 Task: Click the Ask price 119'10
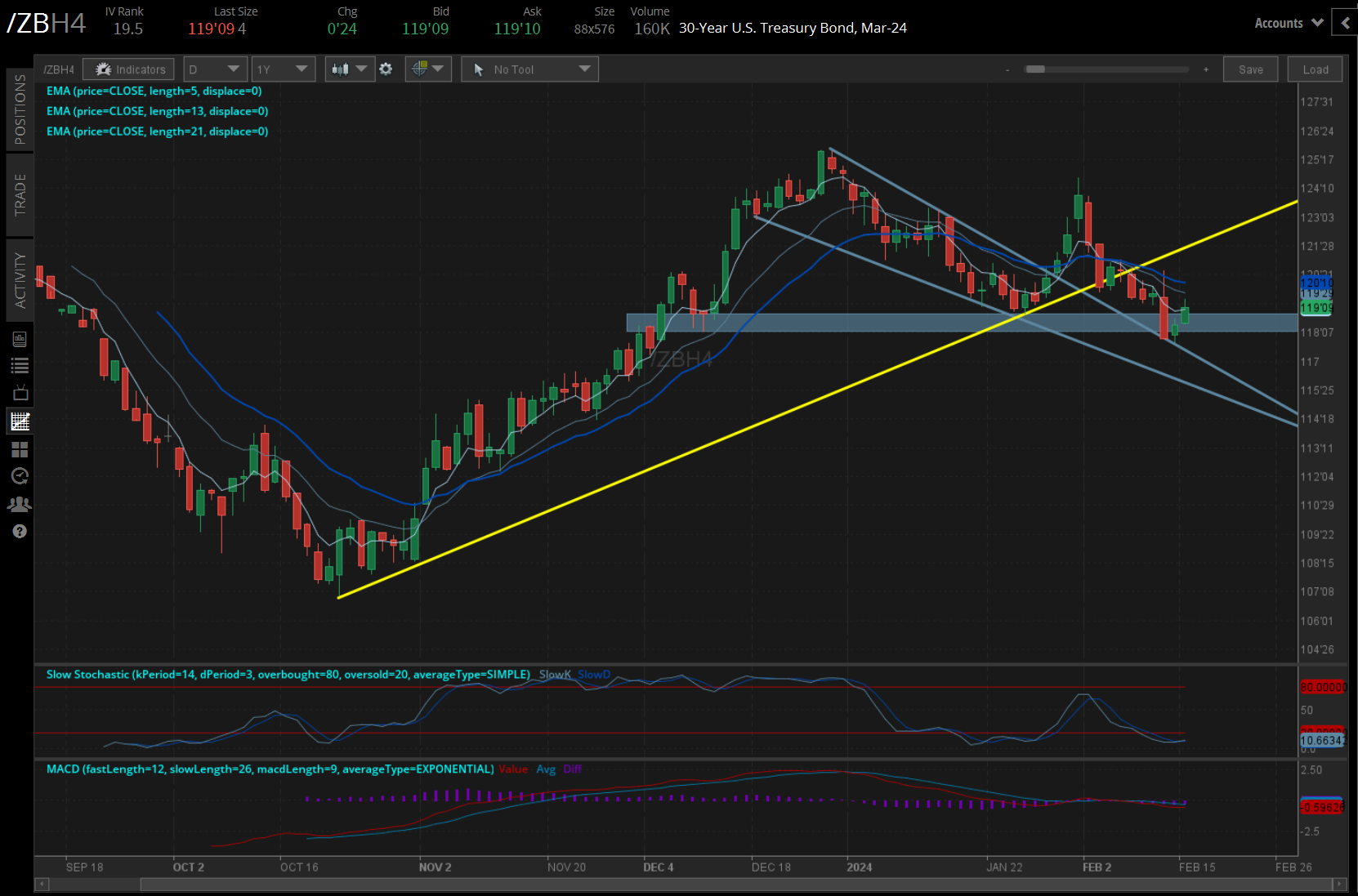pyautogui.click(x=517, y=29)
